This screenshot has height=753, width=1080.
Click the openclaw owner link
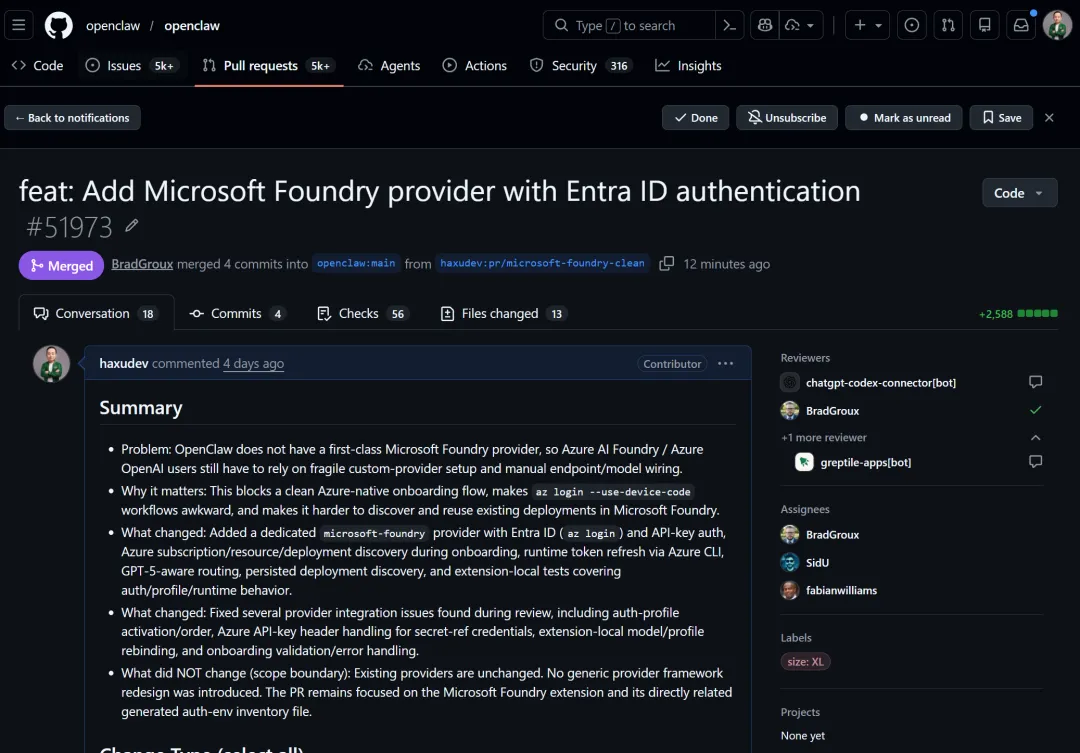[x=113, y=25]
